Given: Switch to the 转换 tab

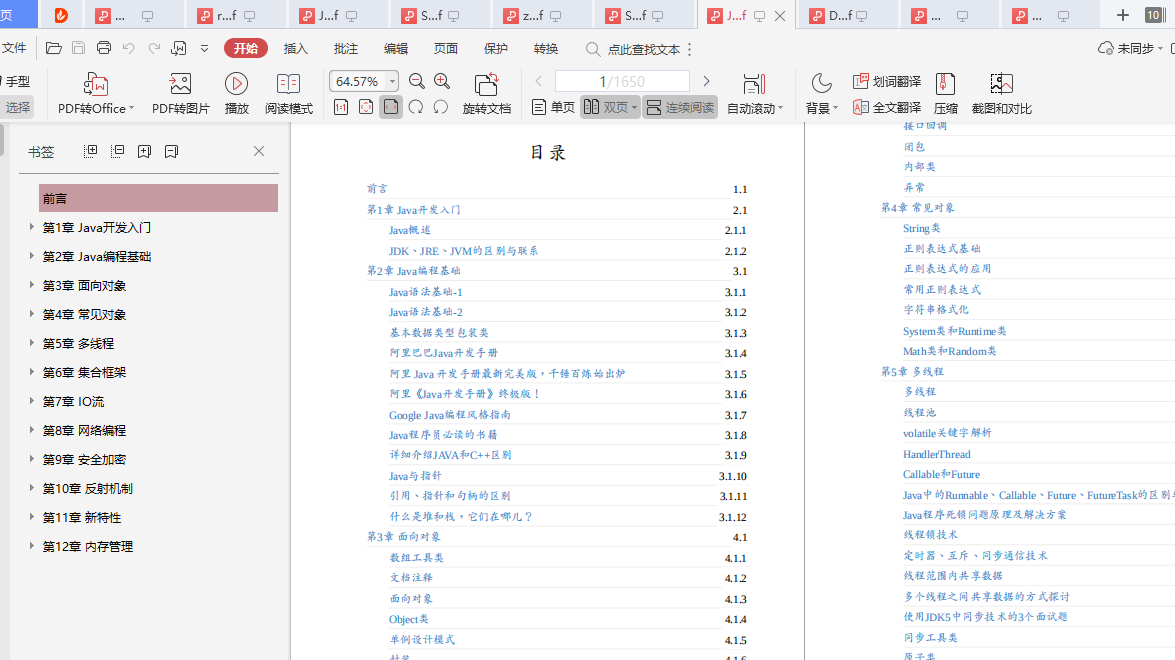Looking at the screenshot, I should coord(546,49).
